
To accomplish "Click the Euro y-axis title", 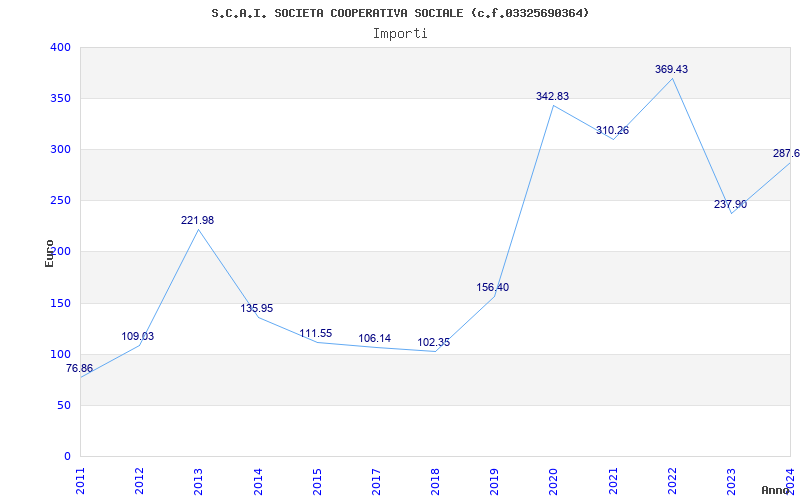I will (x=49, y=253).
